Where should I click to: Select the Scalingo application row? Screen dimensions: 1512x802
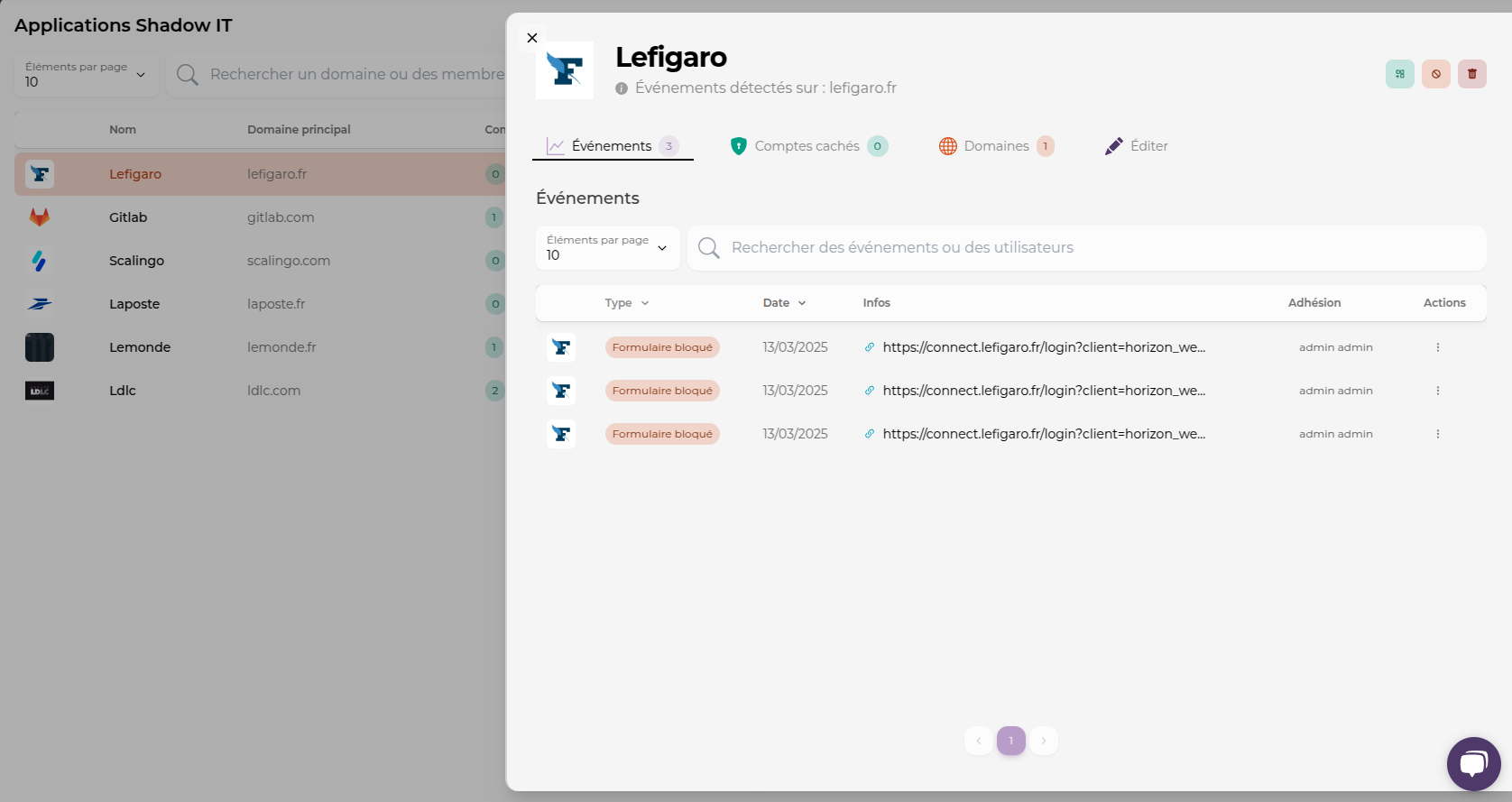136,261
